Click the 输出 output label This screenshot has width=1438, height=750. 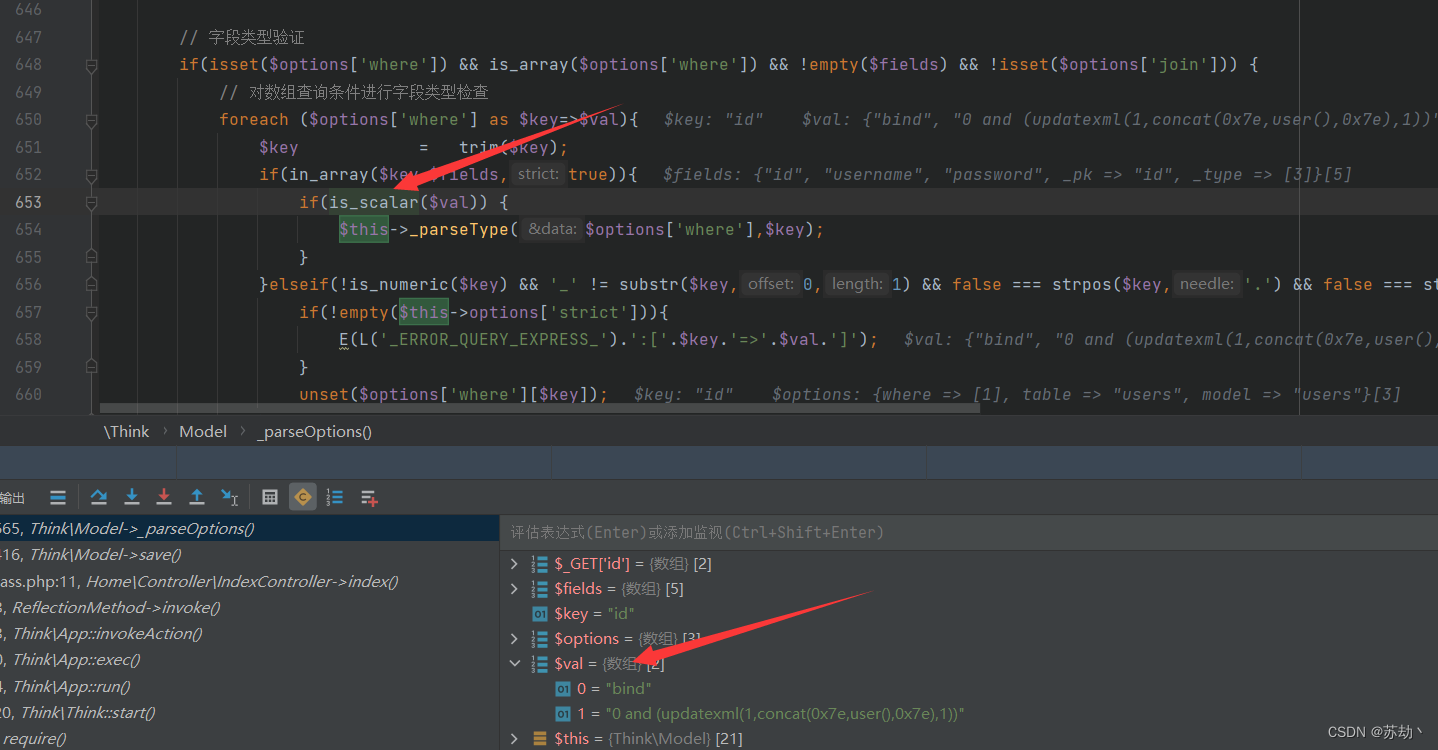click(13, 497)
